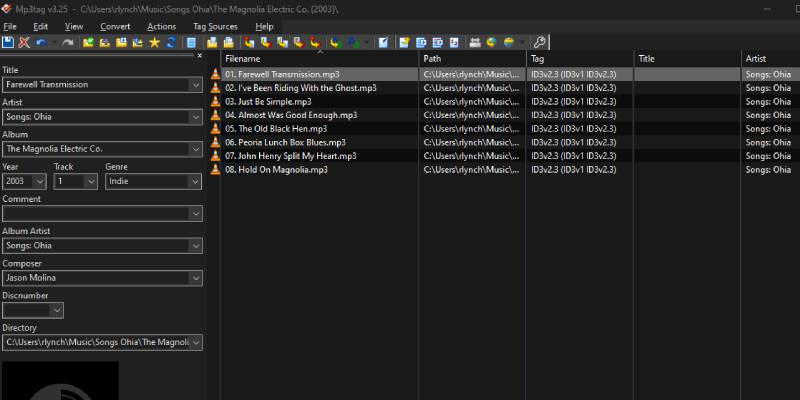Click the Export toolbar icon
This screenshot has height=400, width=800.
[404, 42]
